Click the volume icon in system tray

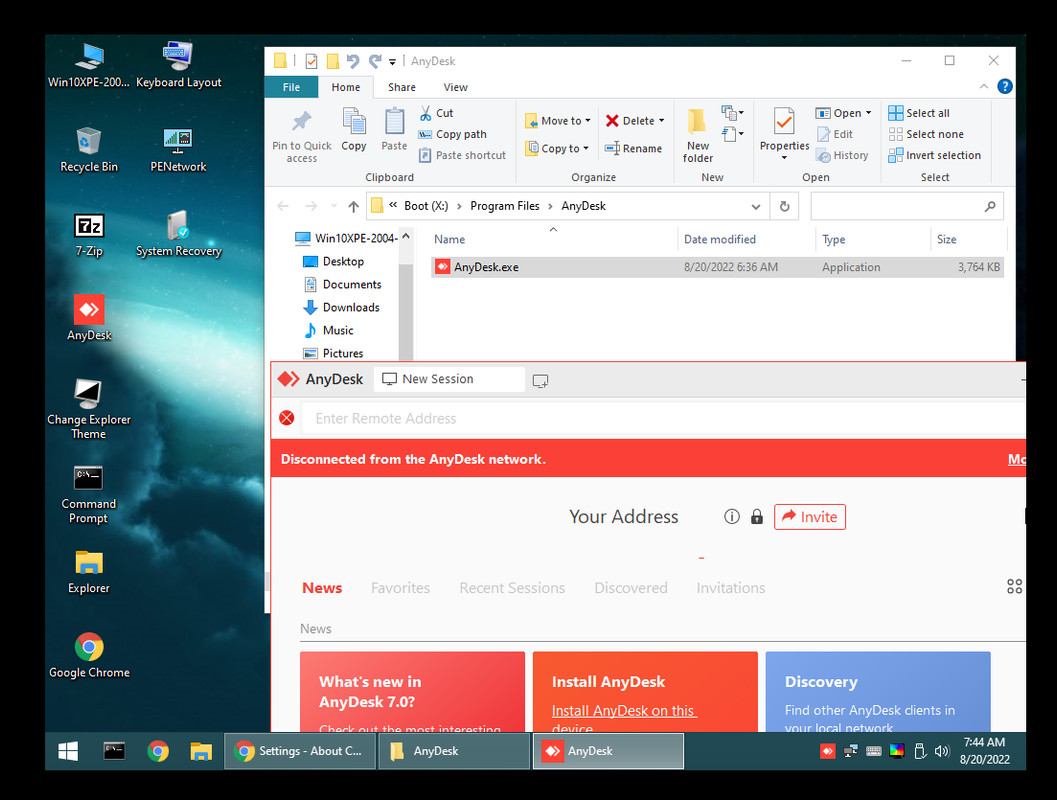pos(942,751)
